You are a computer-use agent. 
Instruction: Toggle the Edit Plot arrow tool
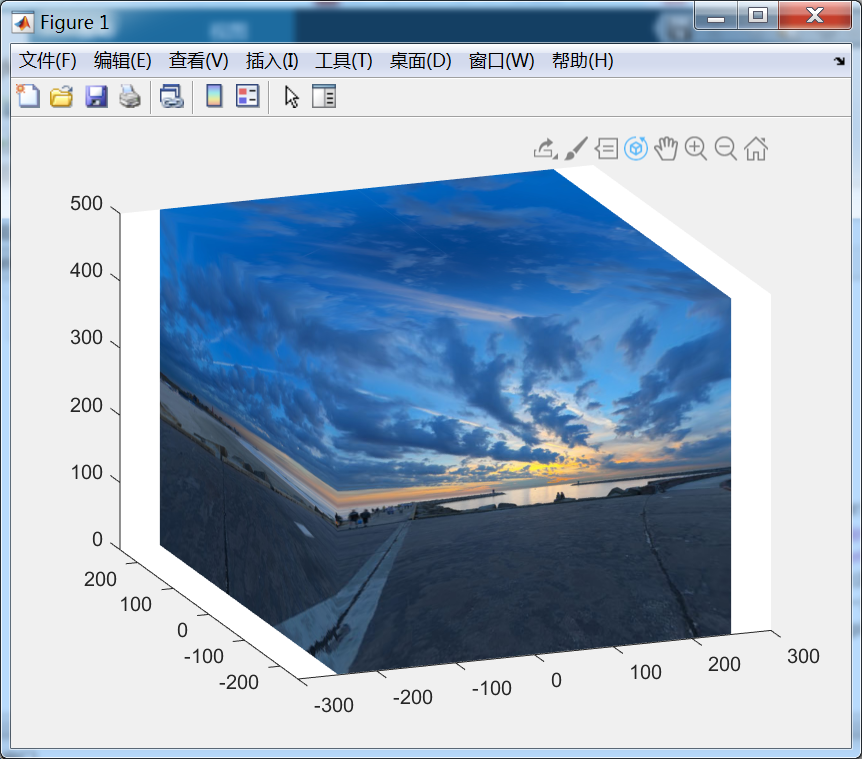[291, 97]
